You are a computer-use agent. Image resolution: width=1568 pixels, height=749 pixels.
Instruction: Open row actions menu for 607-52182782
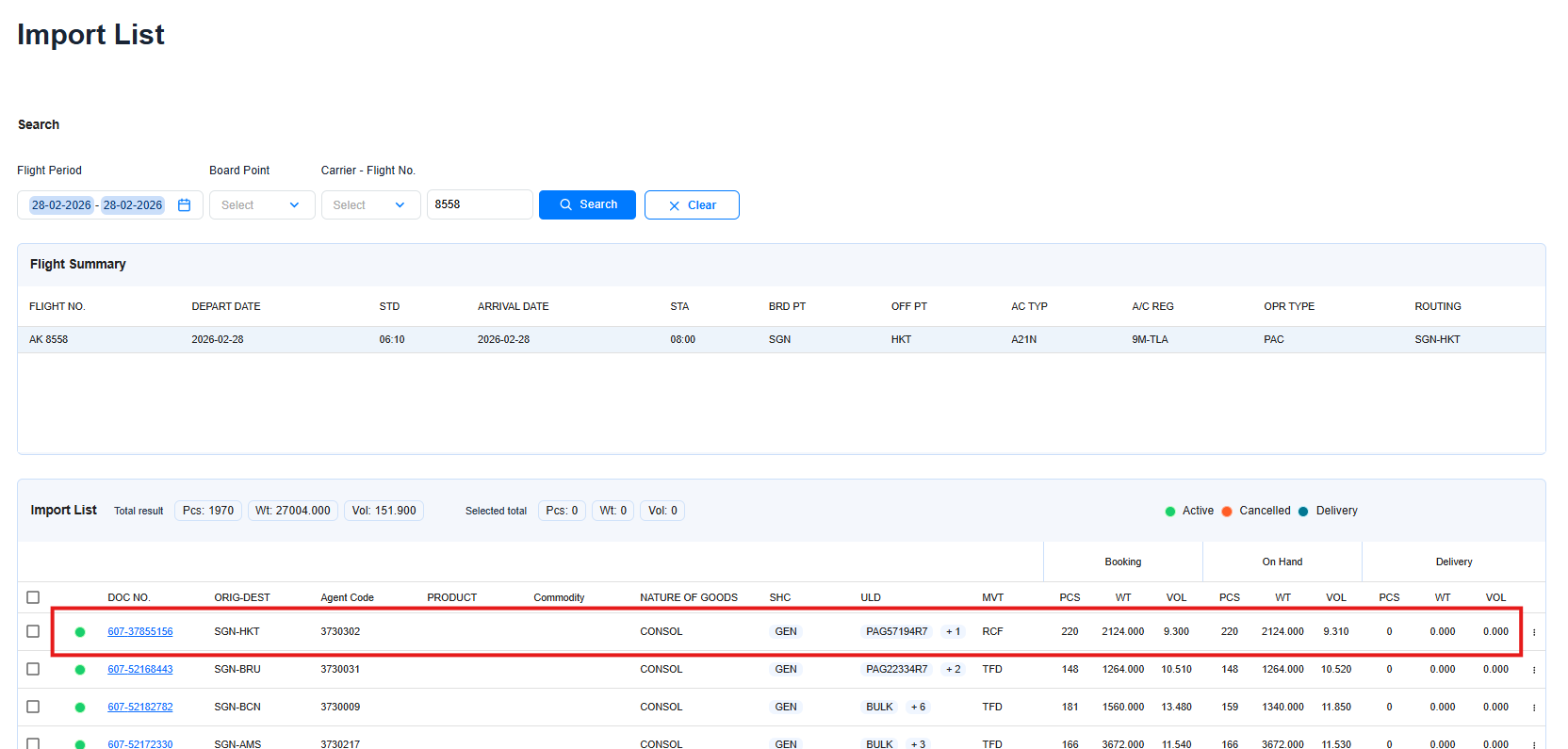[x=1534, y=708]
